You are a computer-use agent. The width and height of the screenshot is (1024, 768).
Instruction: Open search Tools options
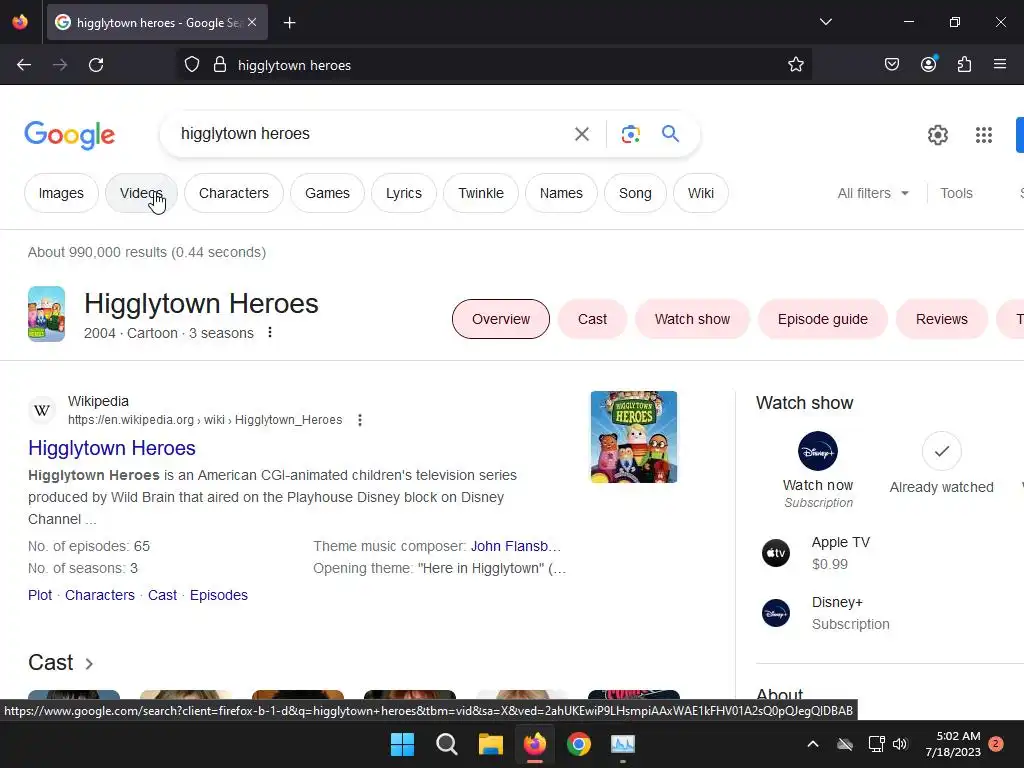(956, 193)
